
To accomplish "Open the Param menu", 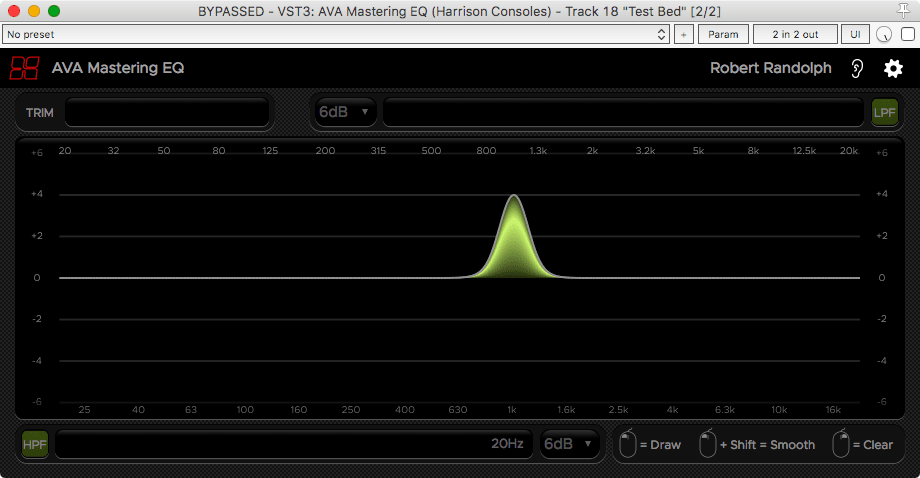I will 723,34.
